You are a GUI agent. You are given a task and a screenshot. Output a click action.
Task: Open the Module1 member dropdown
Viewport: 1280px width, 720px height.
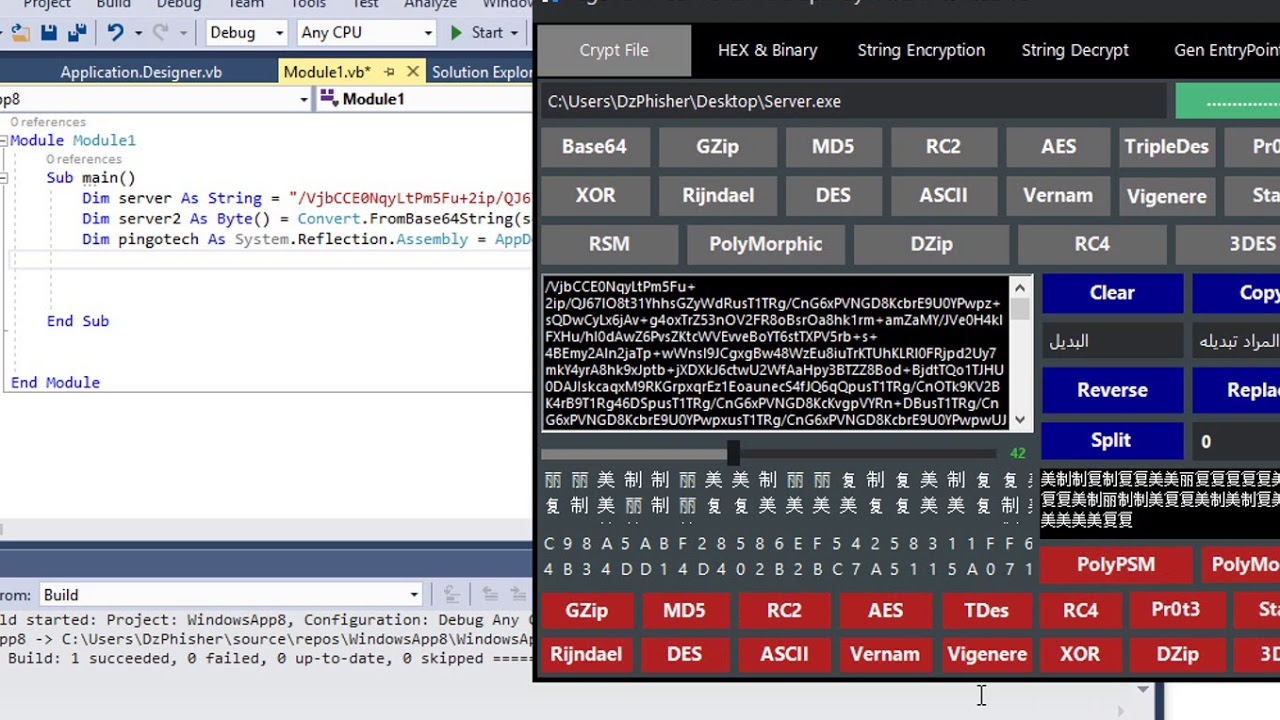pyautogui.click(x=425, y=99)
